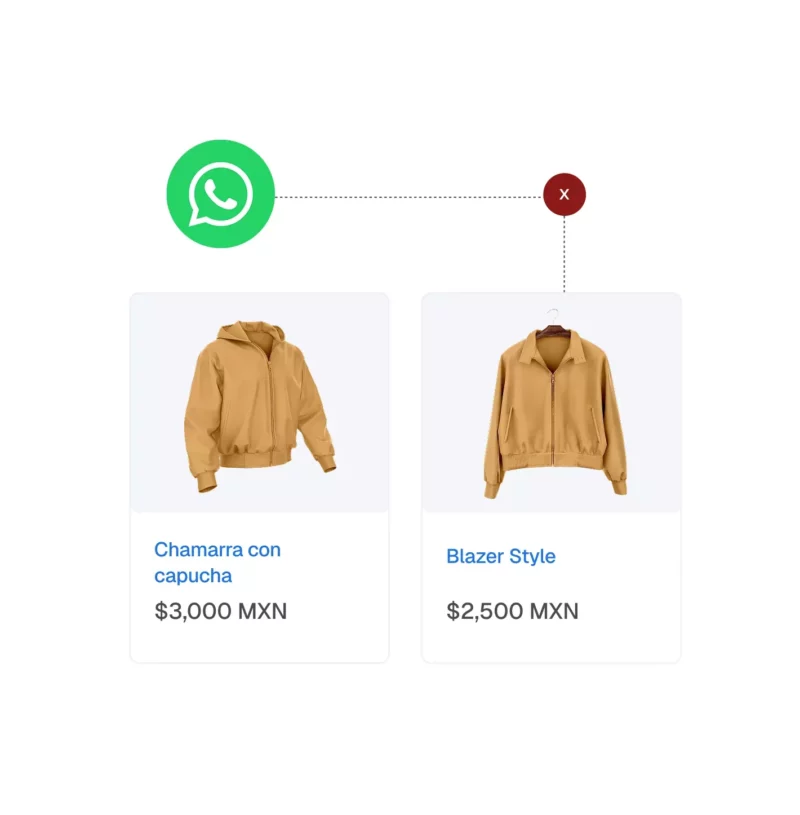Click the word capucha in product title
The width and height of the screenshot is (800, 815).
click(193, 576)
